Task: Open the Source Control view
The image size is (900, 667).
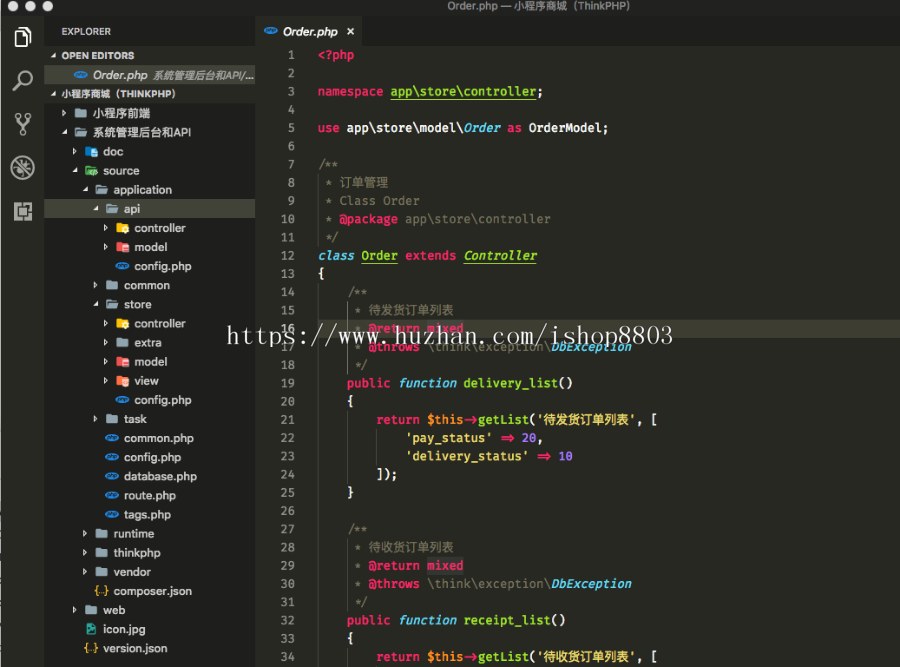Action: (22, 123)
